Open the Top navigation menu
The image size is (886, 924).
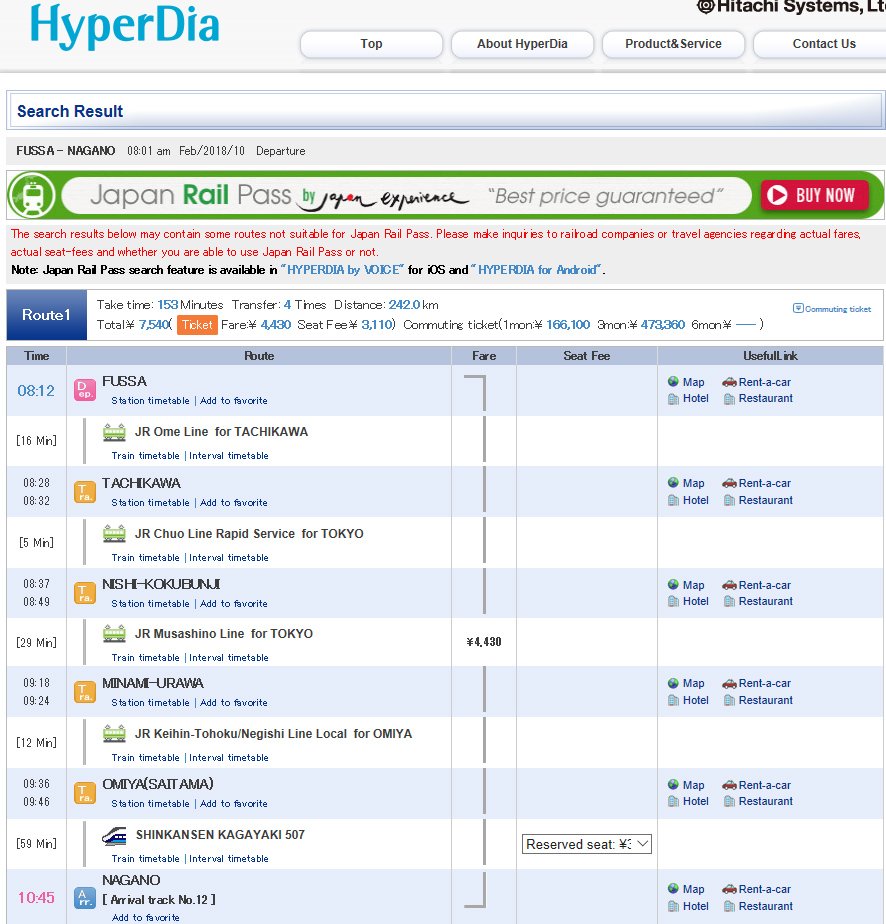coord(371,44)
